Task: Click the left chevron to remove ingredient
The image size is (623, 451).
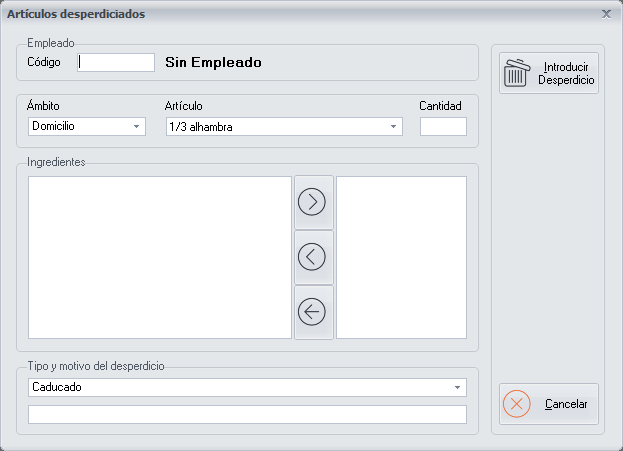Action: 313,257
